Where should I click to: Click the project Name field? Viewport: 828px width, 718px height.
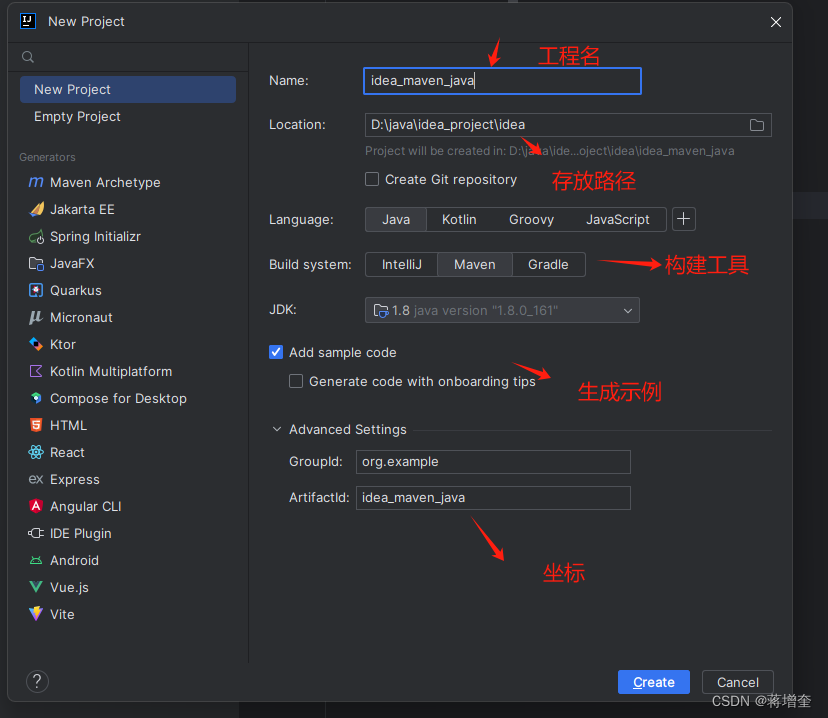(502, 81)
